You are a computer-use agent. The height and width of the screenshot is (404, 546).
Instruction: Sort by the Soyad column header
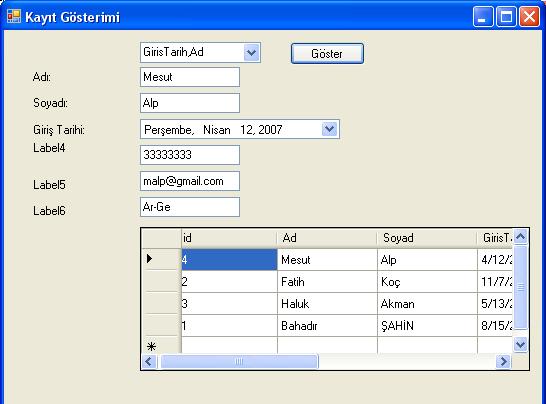(427, 238)
